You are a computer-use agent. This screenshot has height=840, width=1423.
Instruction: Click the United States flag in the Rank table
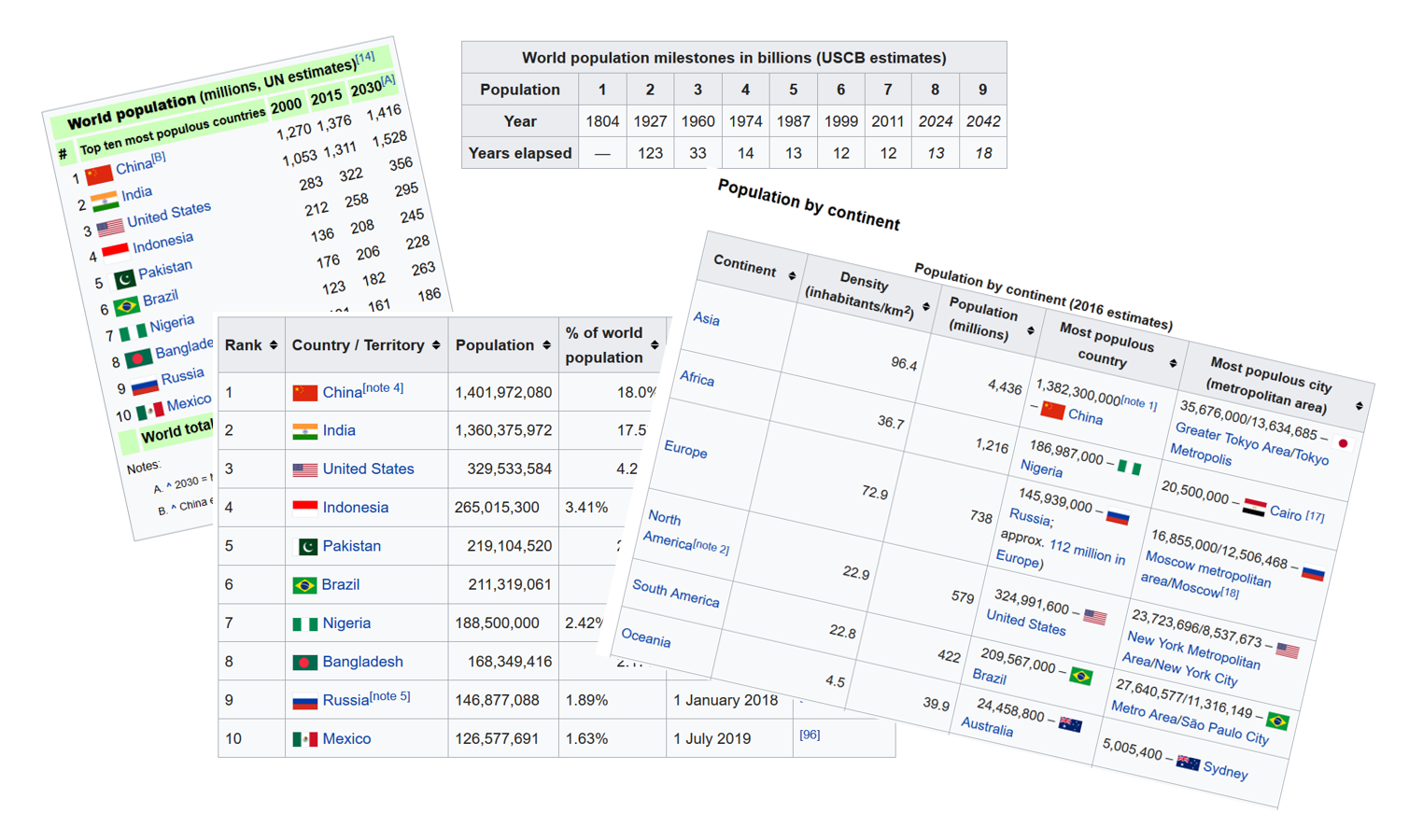pyautogui.click(x=304, y=469)
